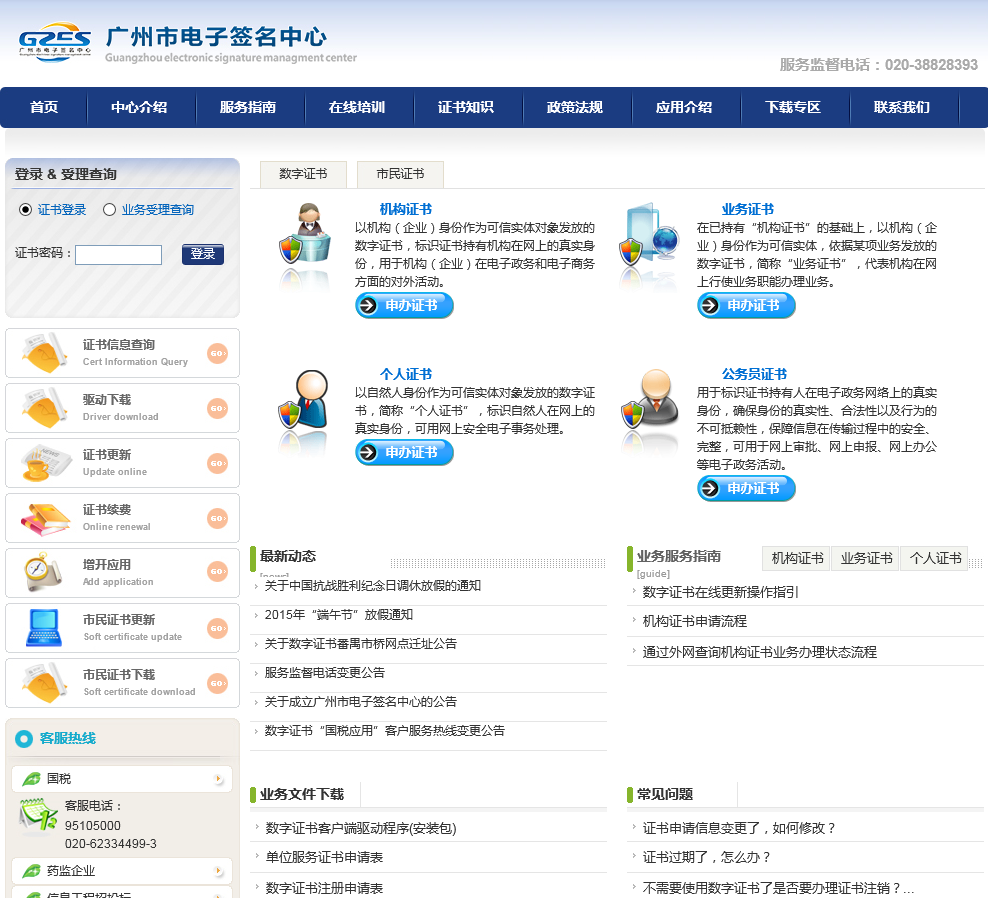Expand the 药监企业 hotline arrow
Image resolution: width=988 pixels, height=898 pixels.
point(218,871)
